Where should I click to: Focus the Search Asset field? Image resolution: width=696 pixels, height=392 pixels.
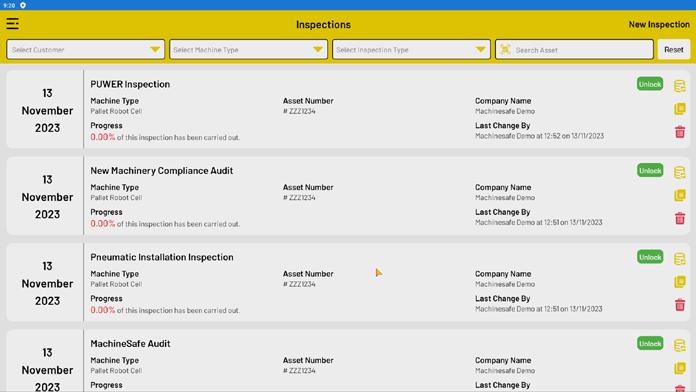point(574,49)
